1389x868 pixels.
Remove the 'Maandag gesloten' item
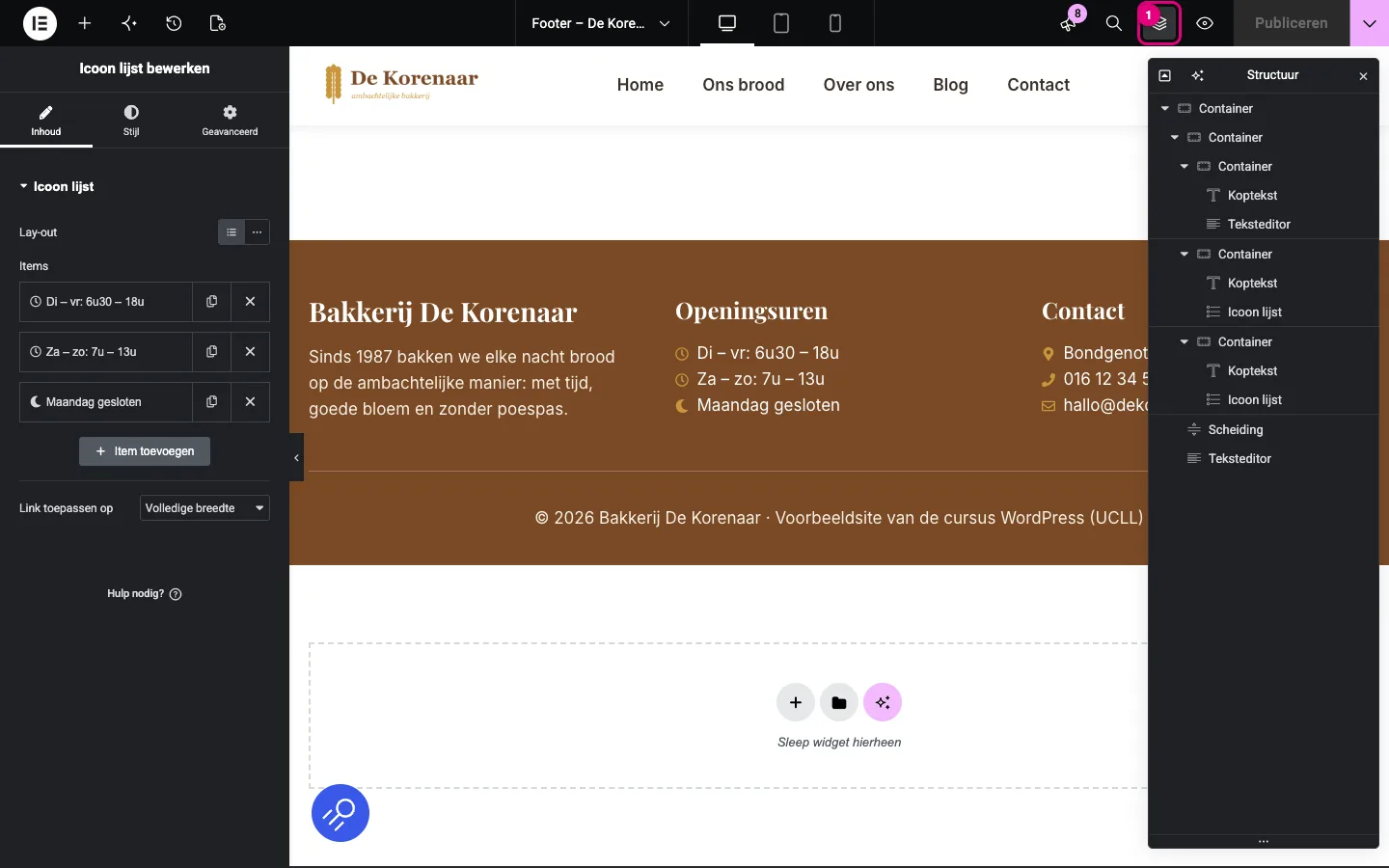point(250,402)
